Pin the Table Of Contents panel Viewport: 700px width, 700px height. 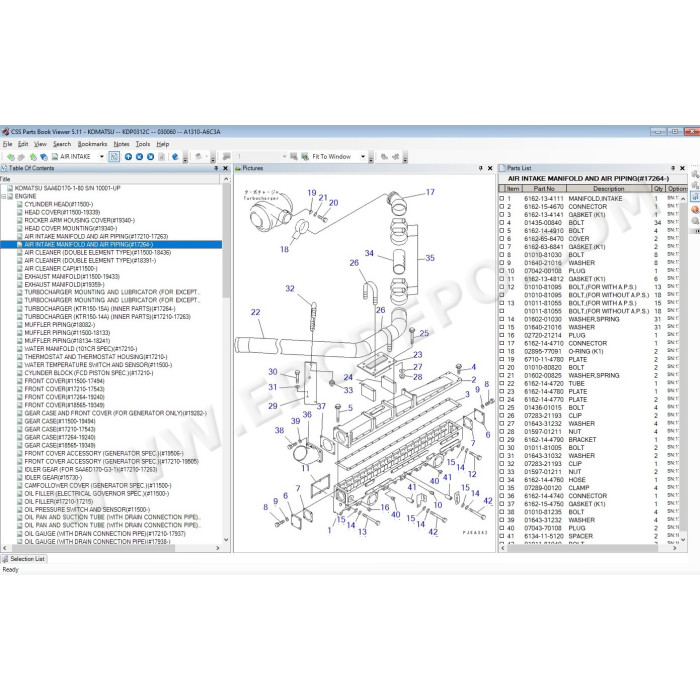(x=216, y=168)
